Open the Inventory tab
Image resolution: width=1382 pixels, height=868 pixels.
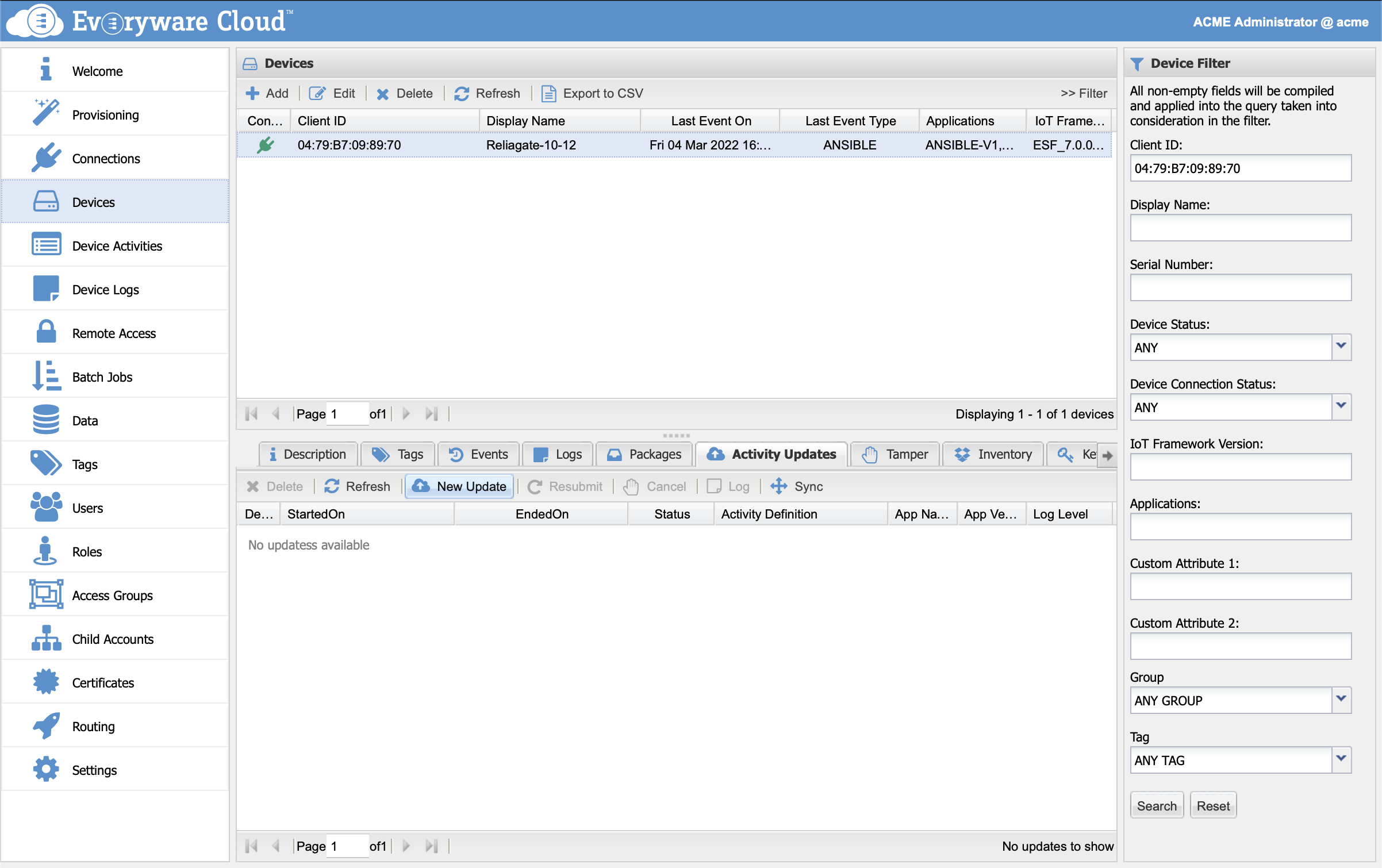click(x=993, y=454)
